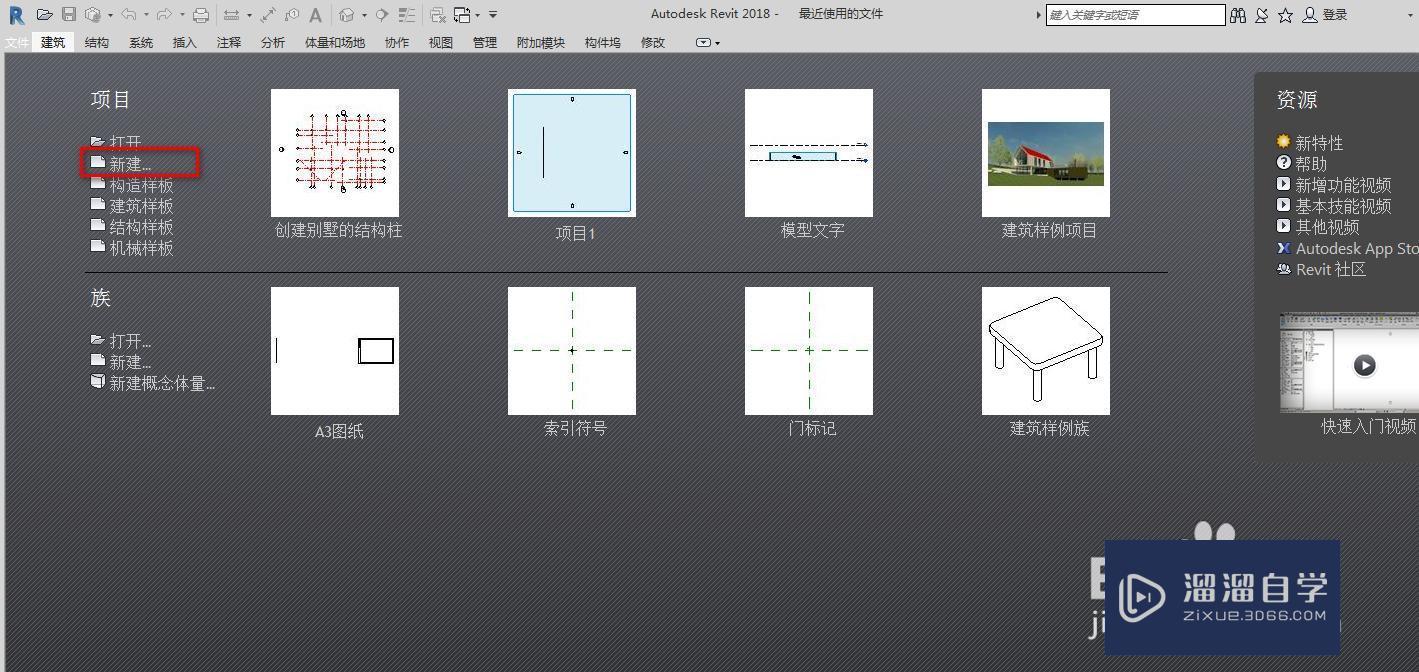The height and width of the screenshot is (672, 1419).
Task: Select the Text tool (A icon)
Action: pyautogui.click(x=315, y=14)
